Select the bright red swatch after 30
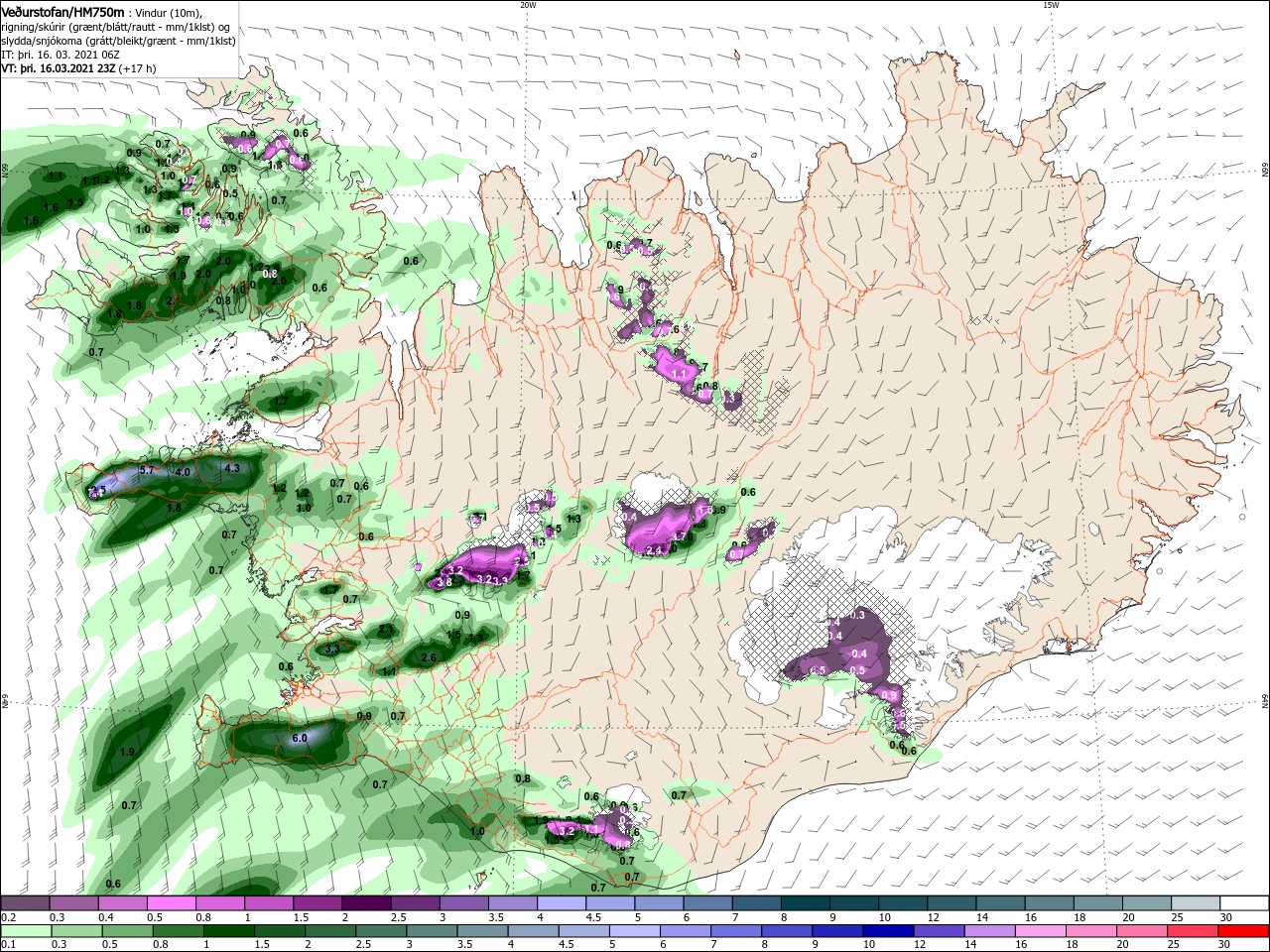This screenshot has height=952, width=1270. 1245,930
